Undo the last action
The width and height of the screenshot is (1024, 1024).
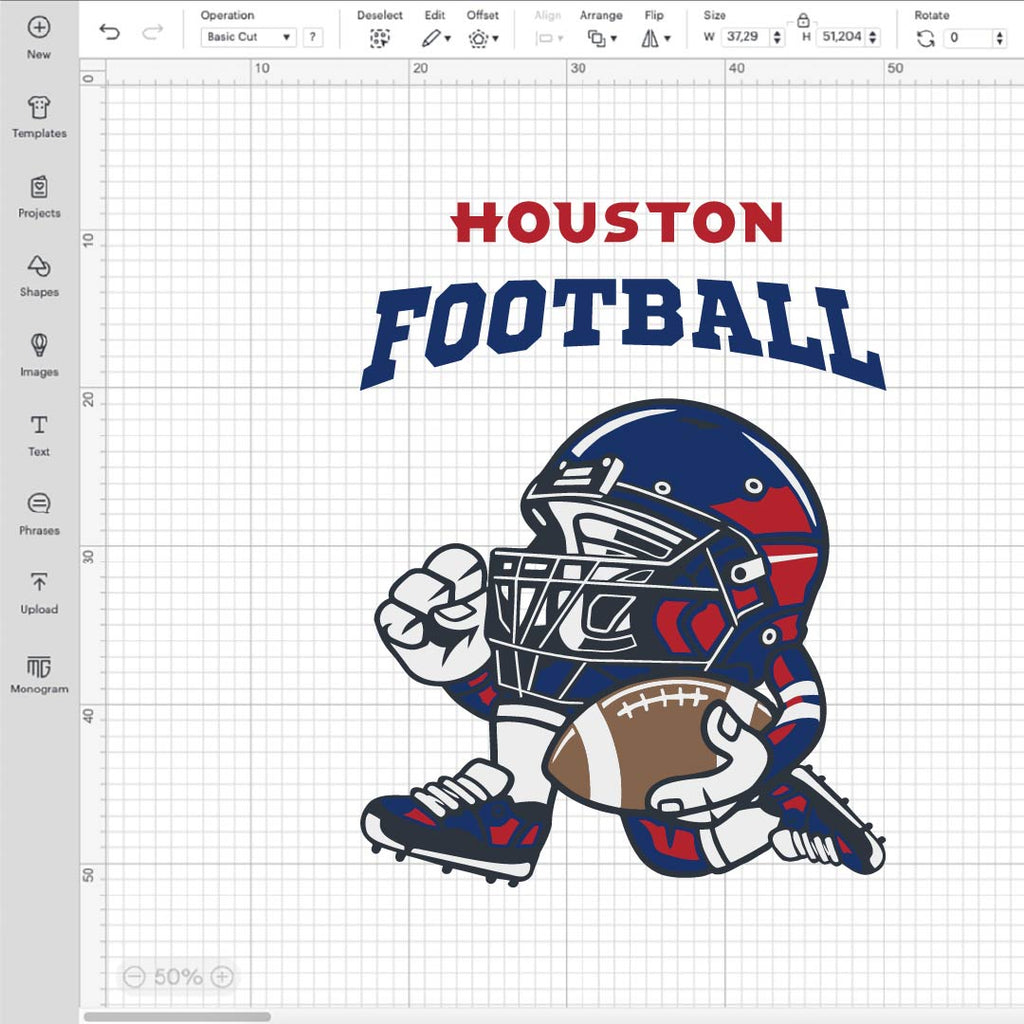tap(110, 33)
